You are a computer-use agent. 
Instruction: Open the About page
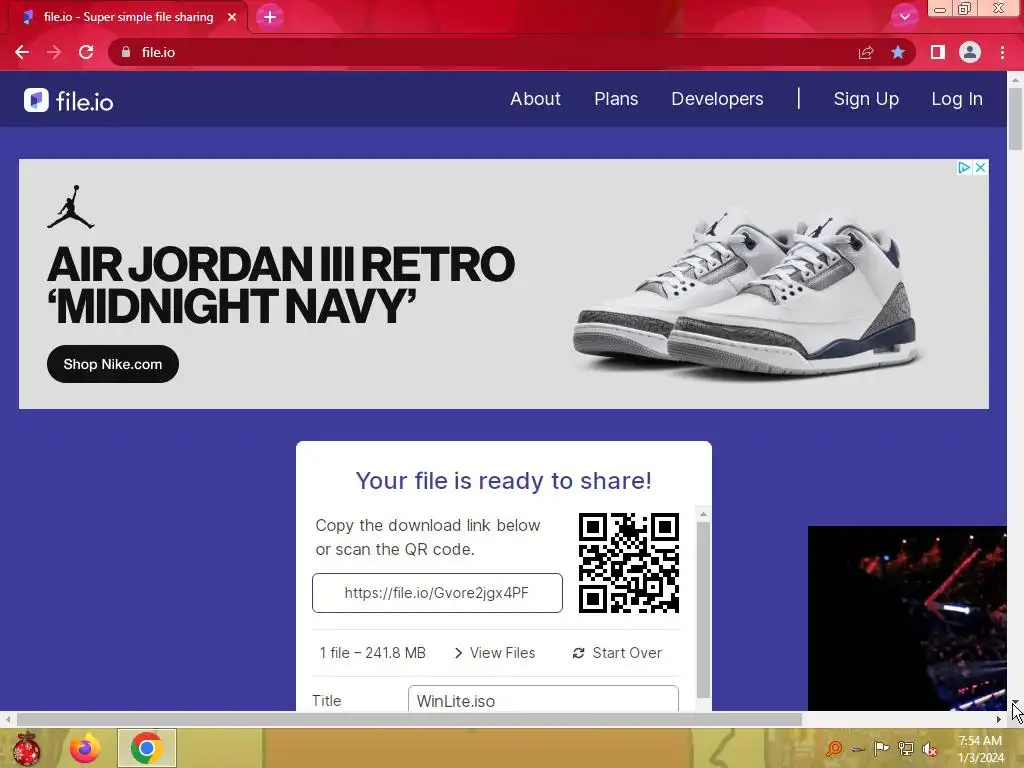tap(536, 99)
